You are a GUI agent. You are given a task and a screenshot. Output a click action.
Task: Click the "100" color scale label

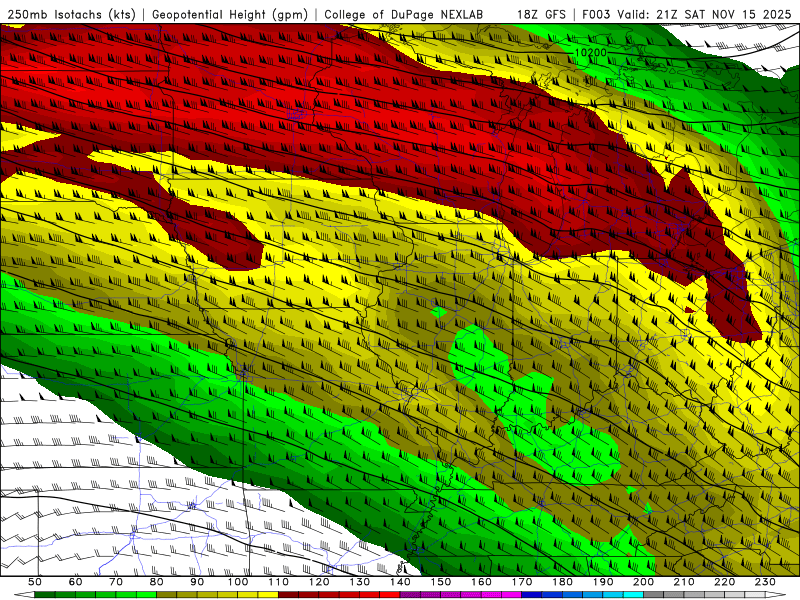click(238, 582)
